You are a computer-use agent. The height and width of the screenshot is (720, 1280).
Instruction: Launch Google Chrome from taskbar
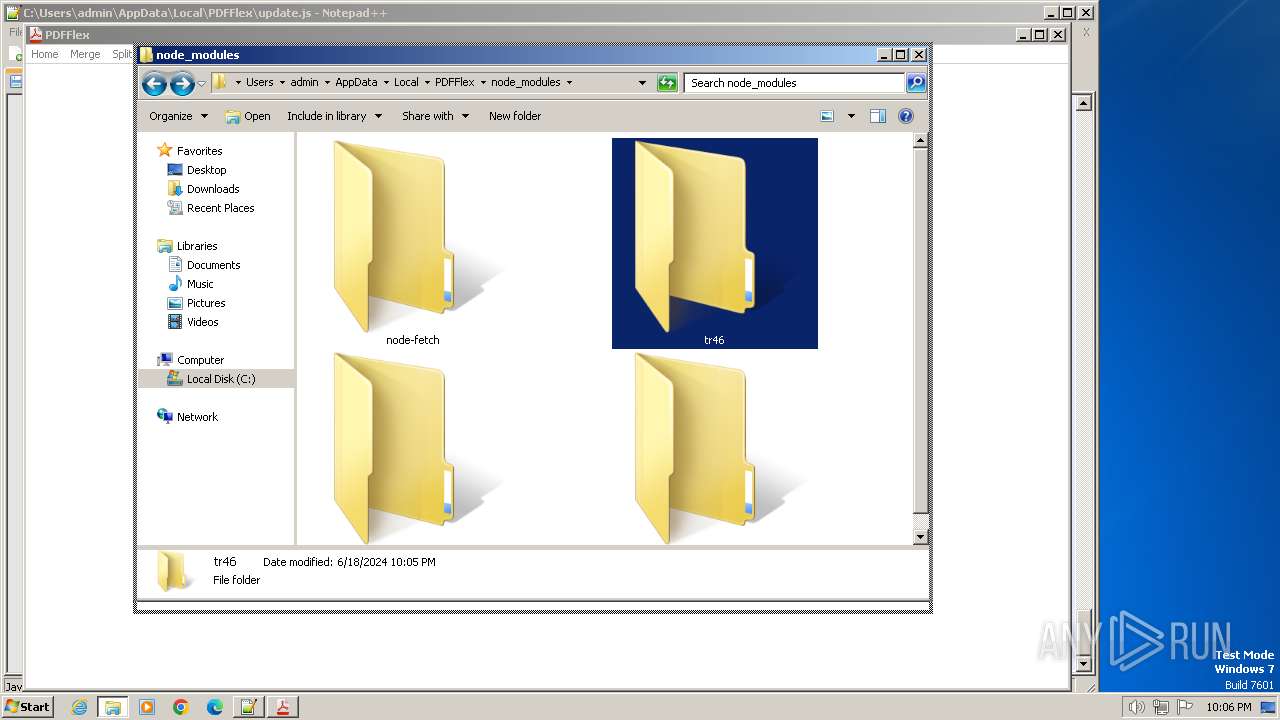point(181,707)
